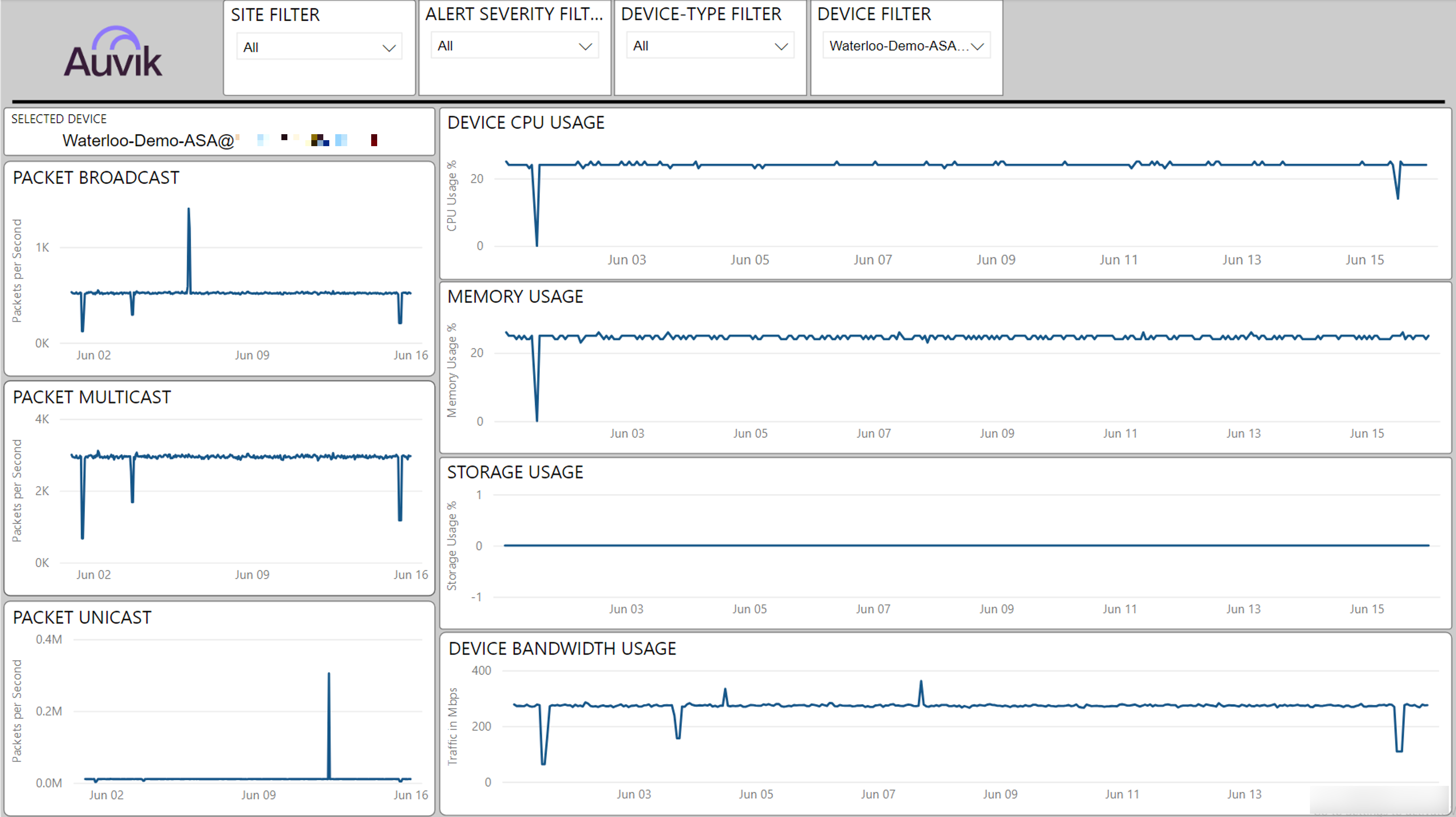Click the DEVICE BANDWIDTH USAGE chart title
Screen dimensions: 1456x817
[562, 648]
